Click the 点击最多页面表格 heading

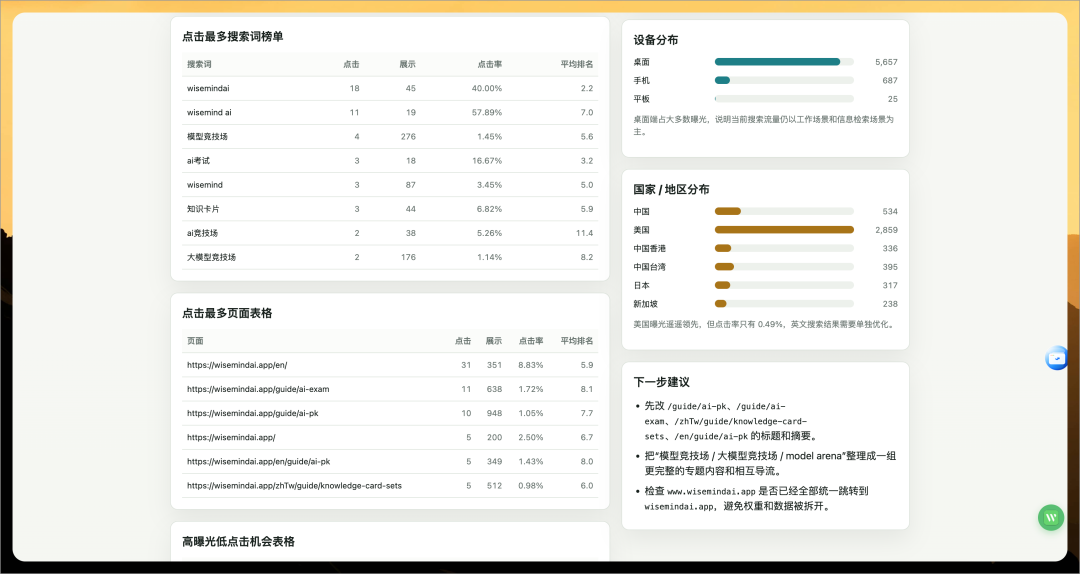click(x=227, y=314)
